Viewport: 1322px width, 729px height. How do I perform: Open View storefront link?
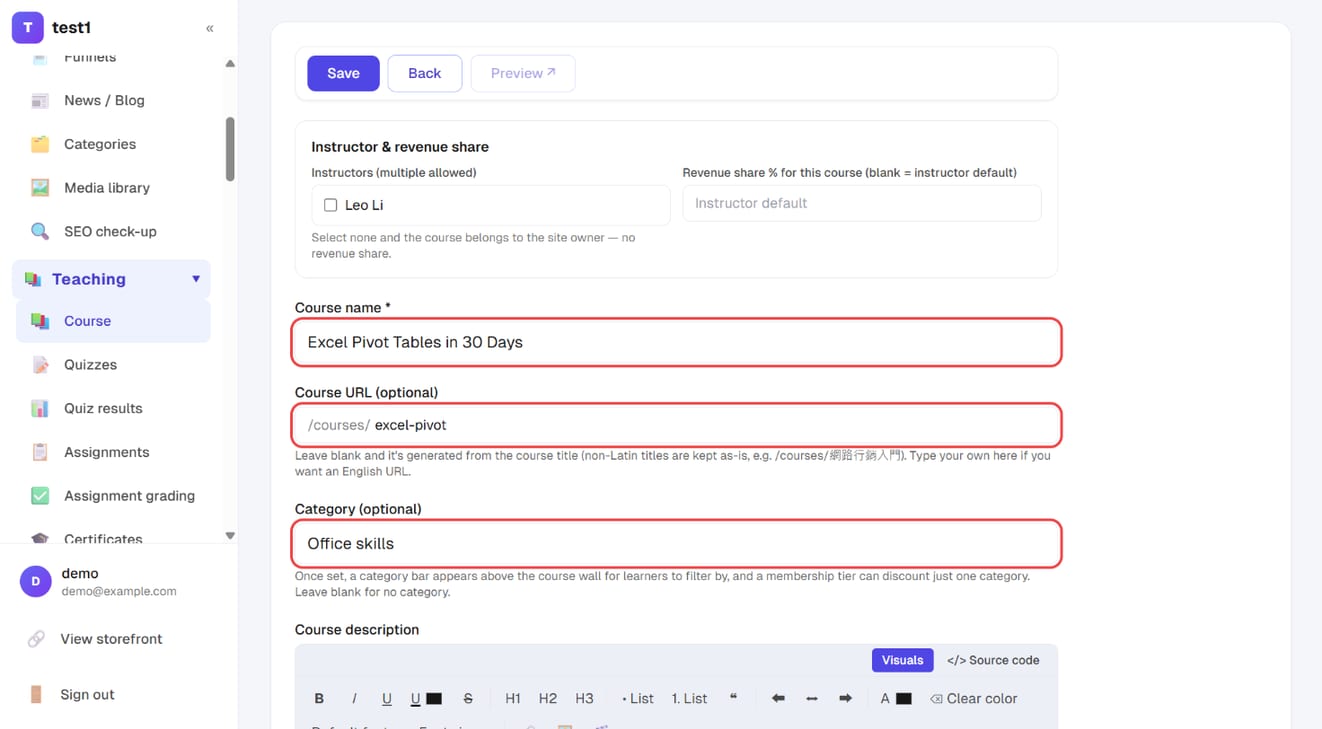click(111, 639)
